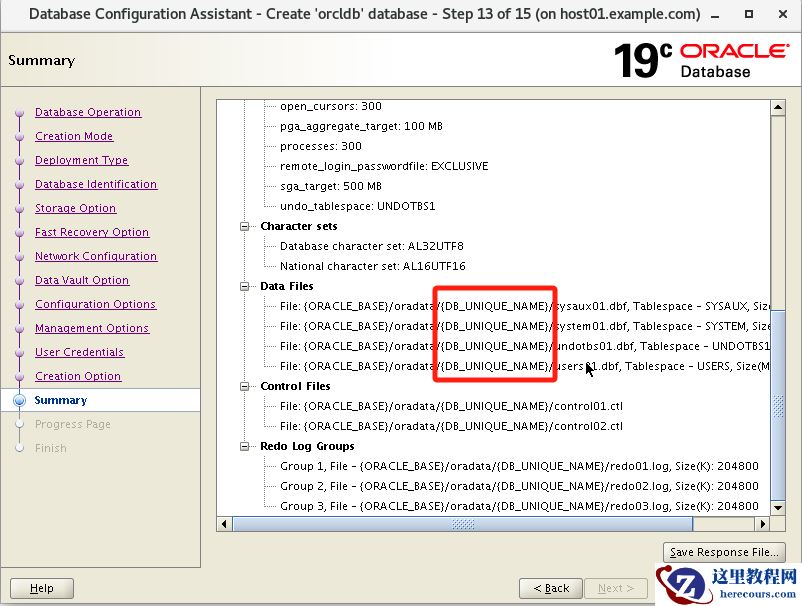Select the processes: 300 row
This screenshot has height=606, width=802.
click(321, 146)
